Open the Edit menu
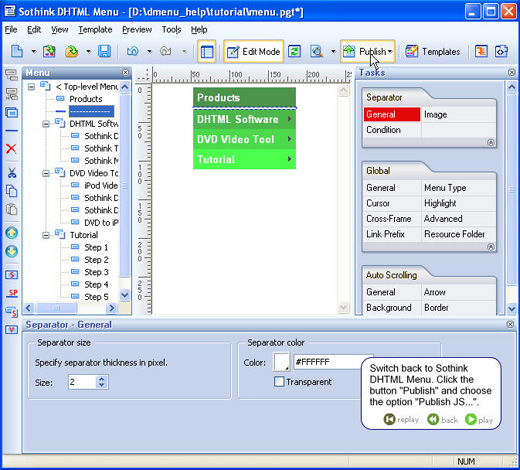Viewport: 520px width, 470px height. [x=34, y=30]
